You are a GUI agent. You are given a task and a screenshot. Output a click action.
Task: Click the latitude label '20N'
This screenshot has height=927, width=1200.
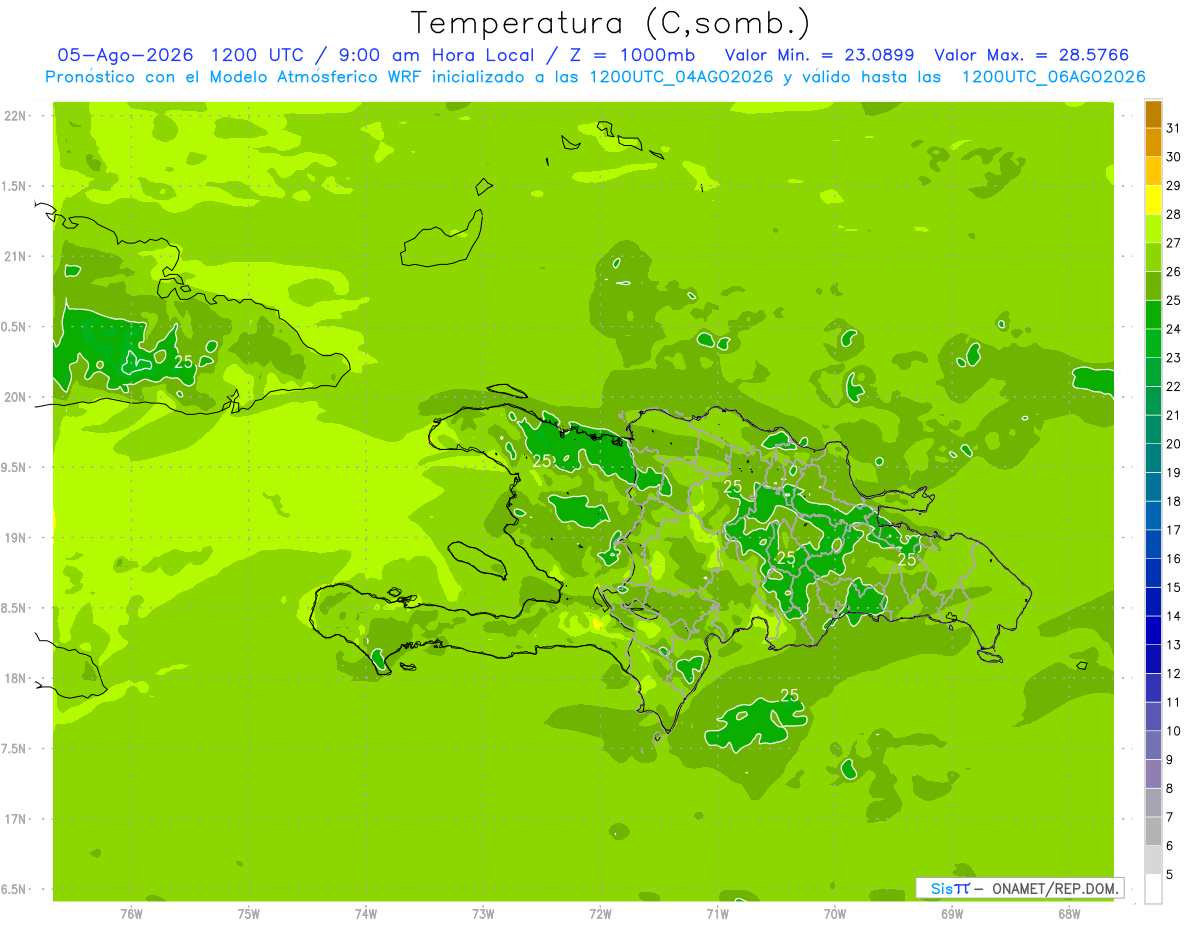tap(15, 398)
